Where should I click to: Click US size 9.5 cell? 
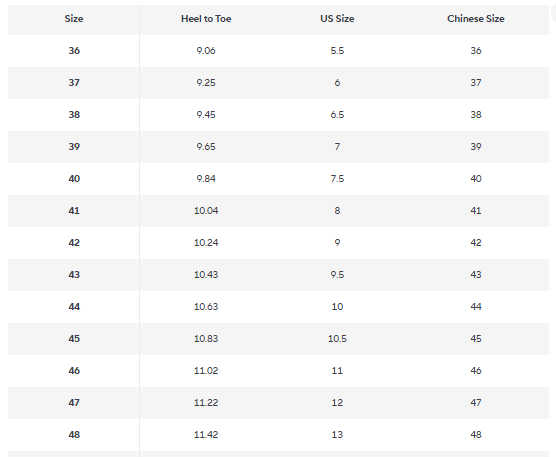[x=337, y=274]
